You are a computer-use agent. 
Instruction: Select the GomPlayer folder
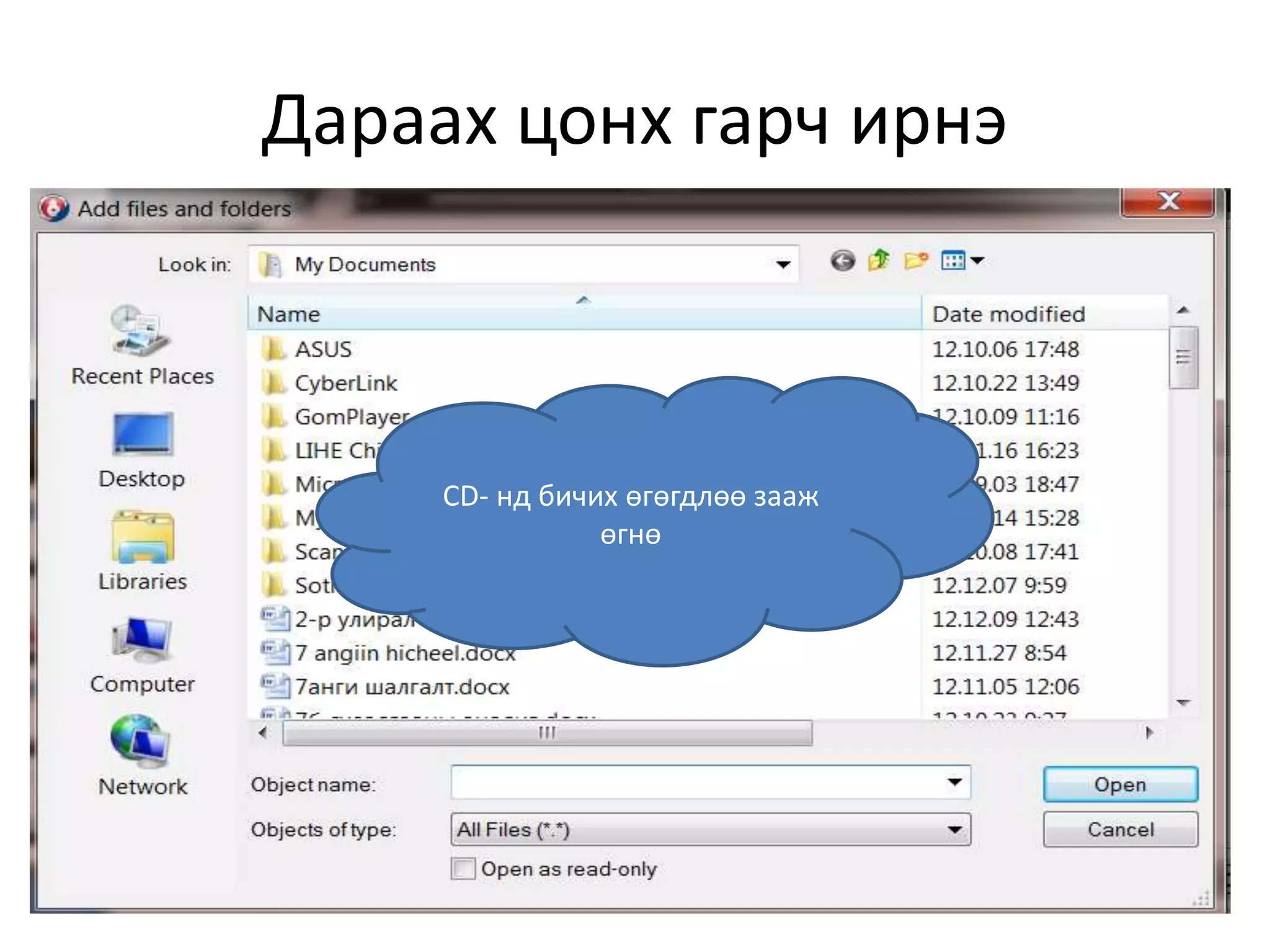pyautogui.click(x=352, y=417)
